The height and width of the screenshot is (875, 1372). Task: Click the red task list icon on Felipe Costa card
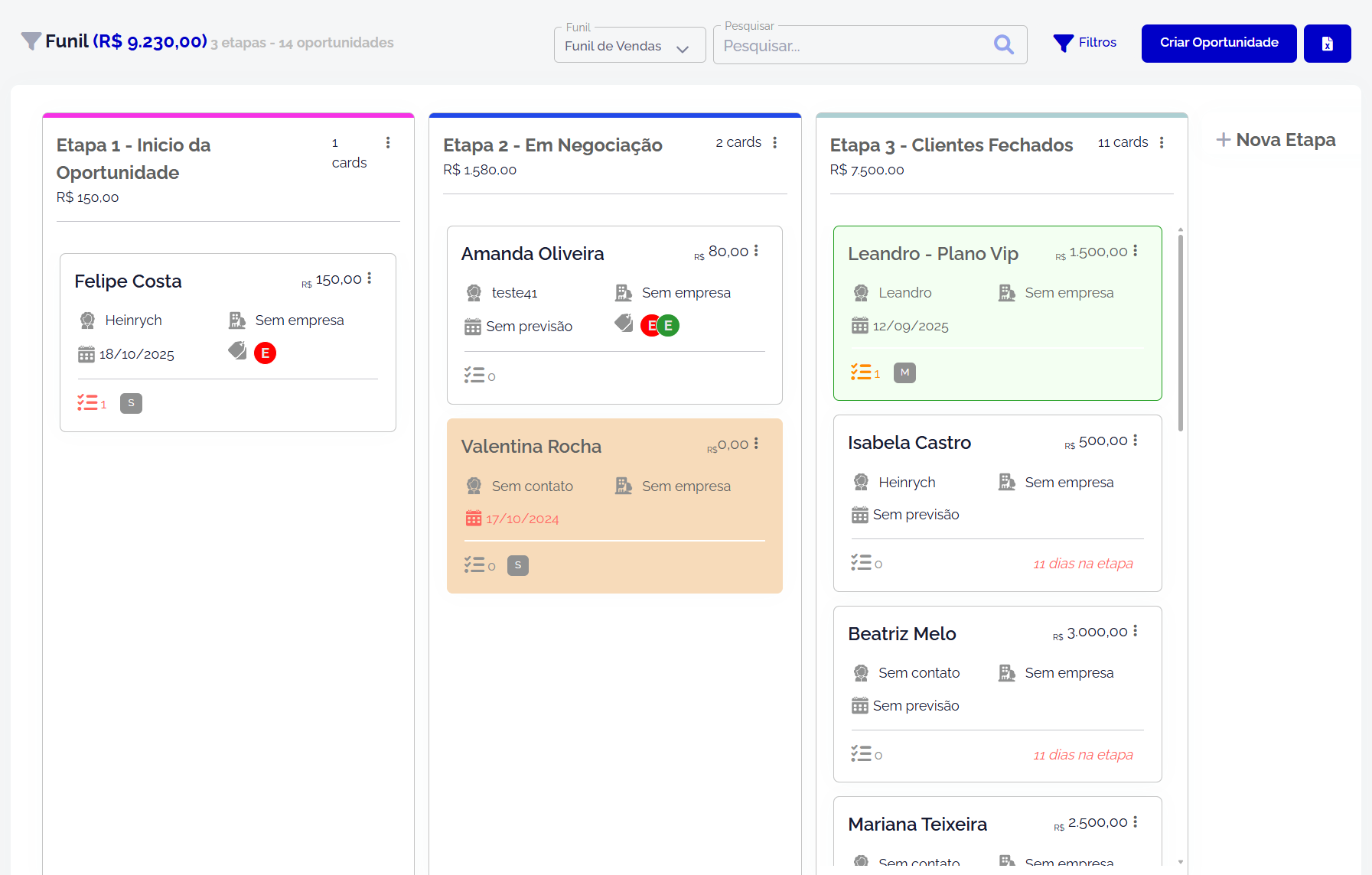87,403
